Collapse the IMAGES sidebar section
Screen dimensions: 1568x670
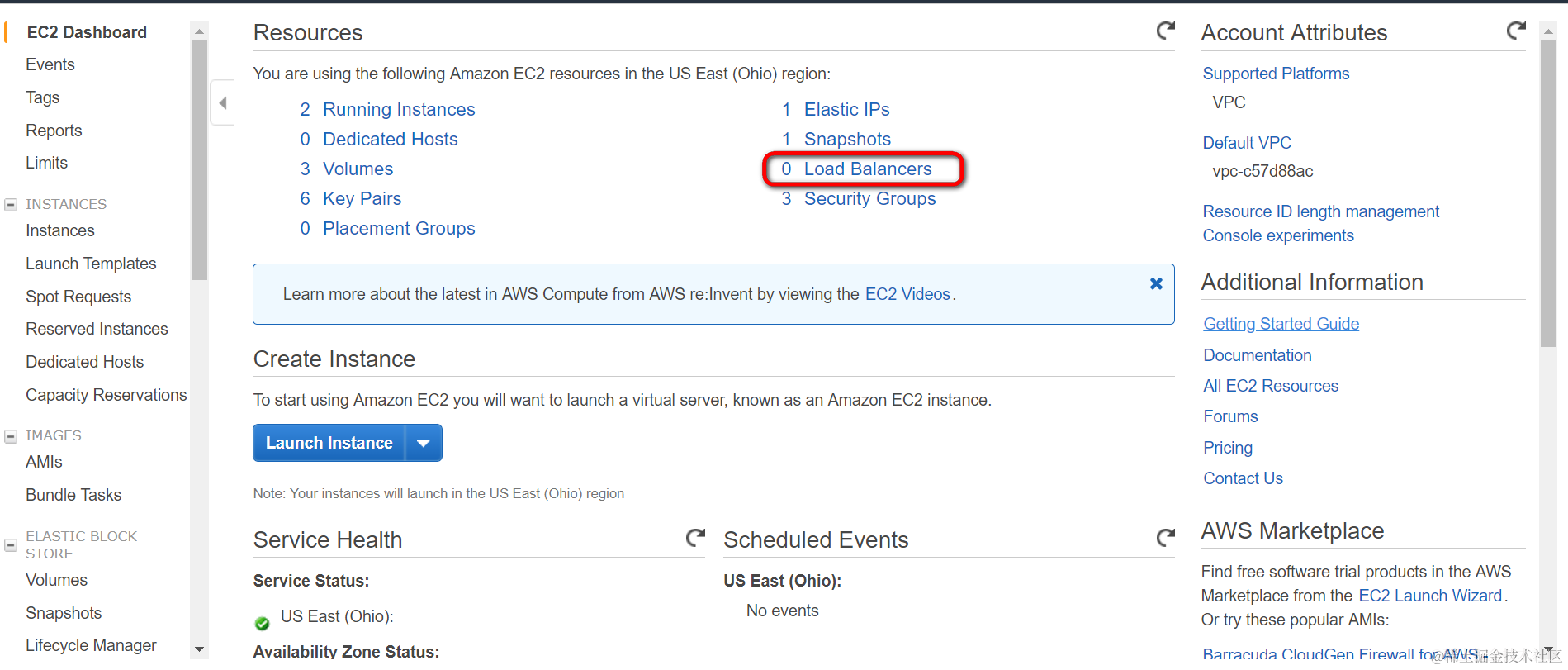[x=11, y=436]
